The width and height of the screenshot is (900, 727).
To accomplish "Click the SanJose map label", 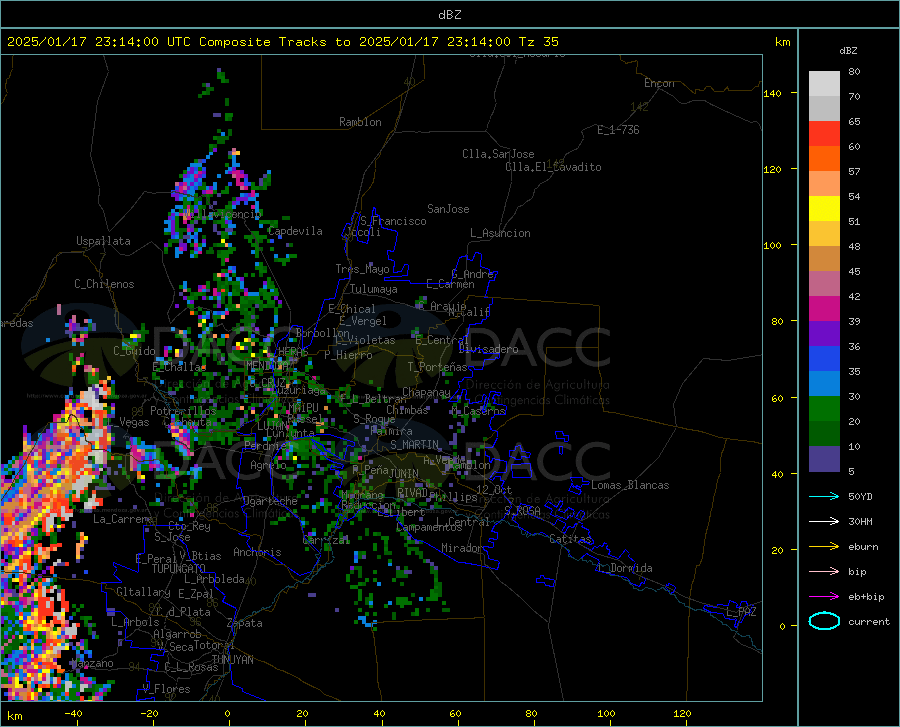I will pyautogui.click(x=448, y=209).
